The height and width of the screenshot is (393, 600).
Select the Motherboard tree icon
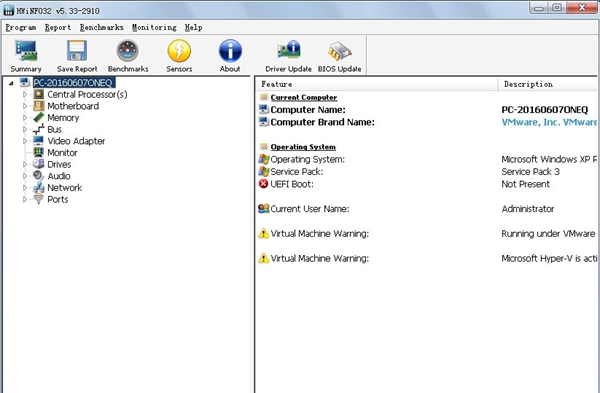[39, 106]
